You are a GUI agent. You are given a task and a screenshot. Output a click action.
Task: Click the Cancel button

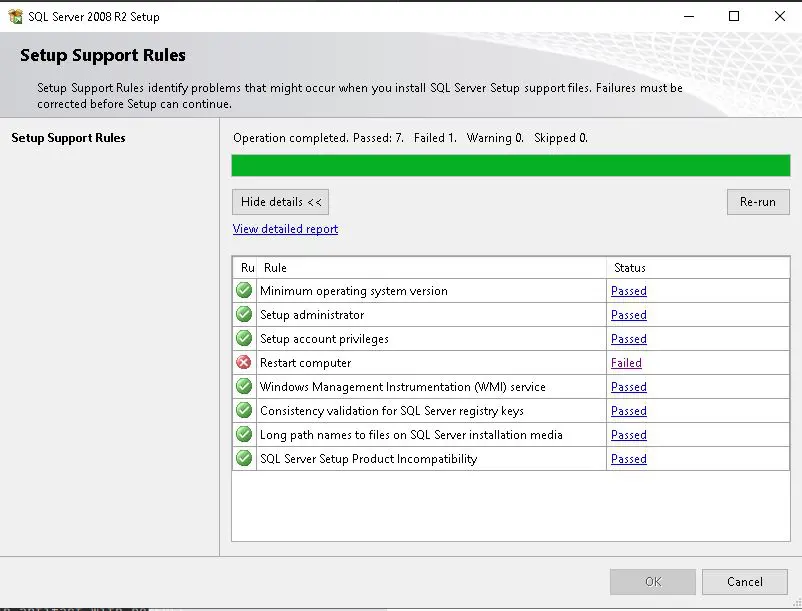[745, 582]
